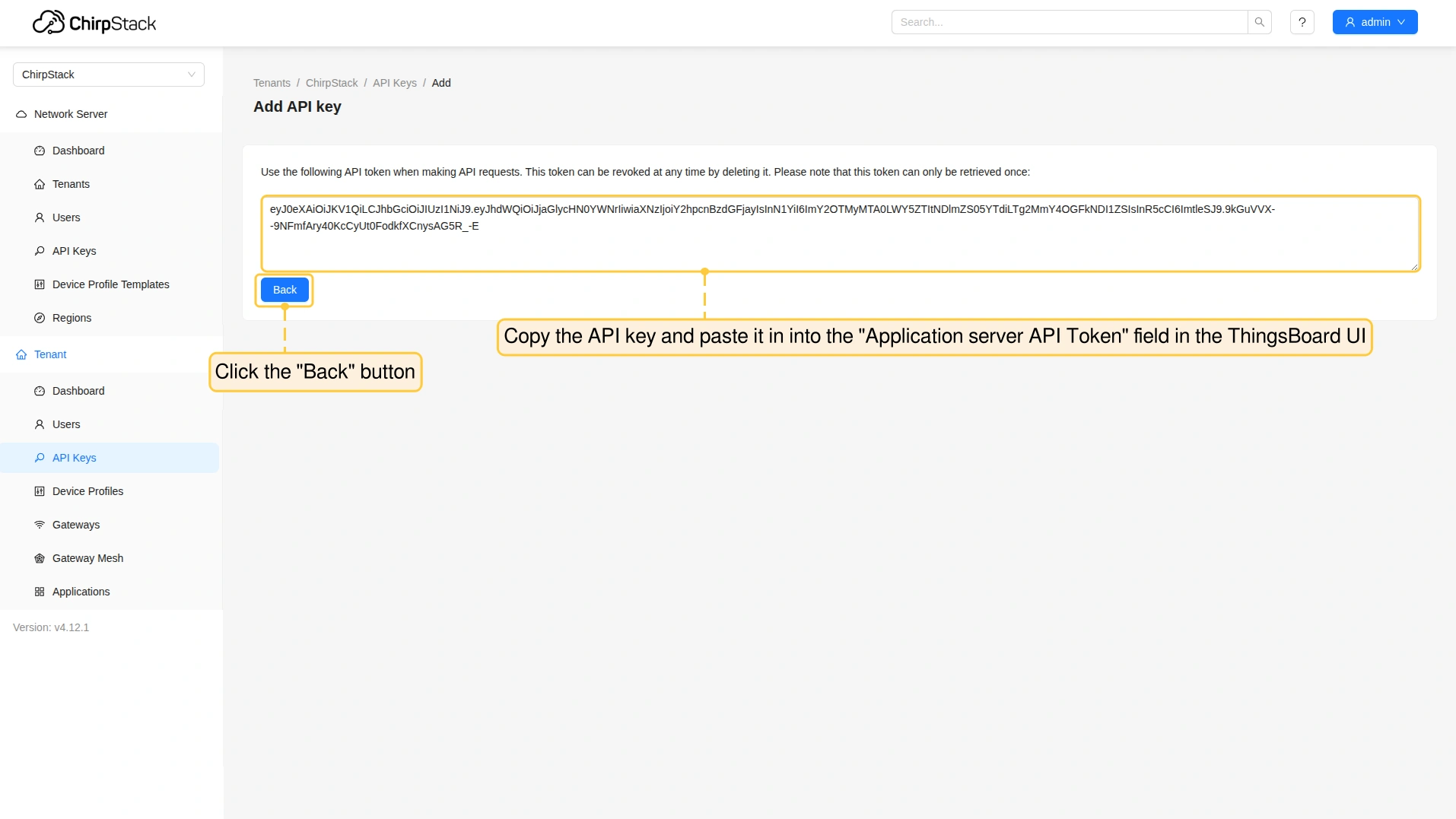Click the Applications grid icon in sidebar
The image size is (1456, 819).
point(40,592)
